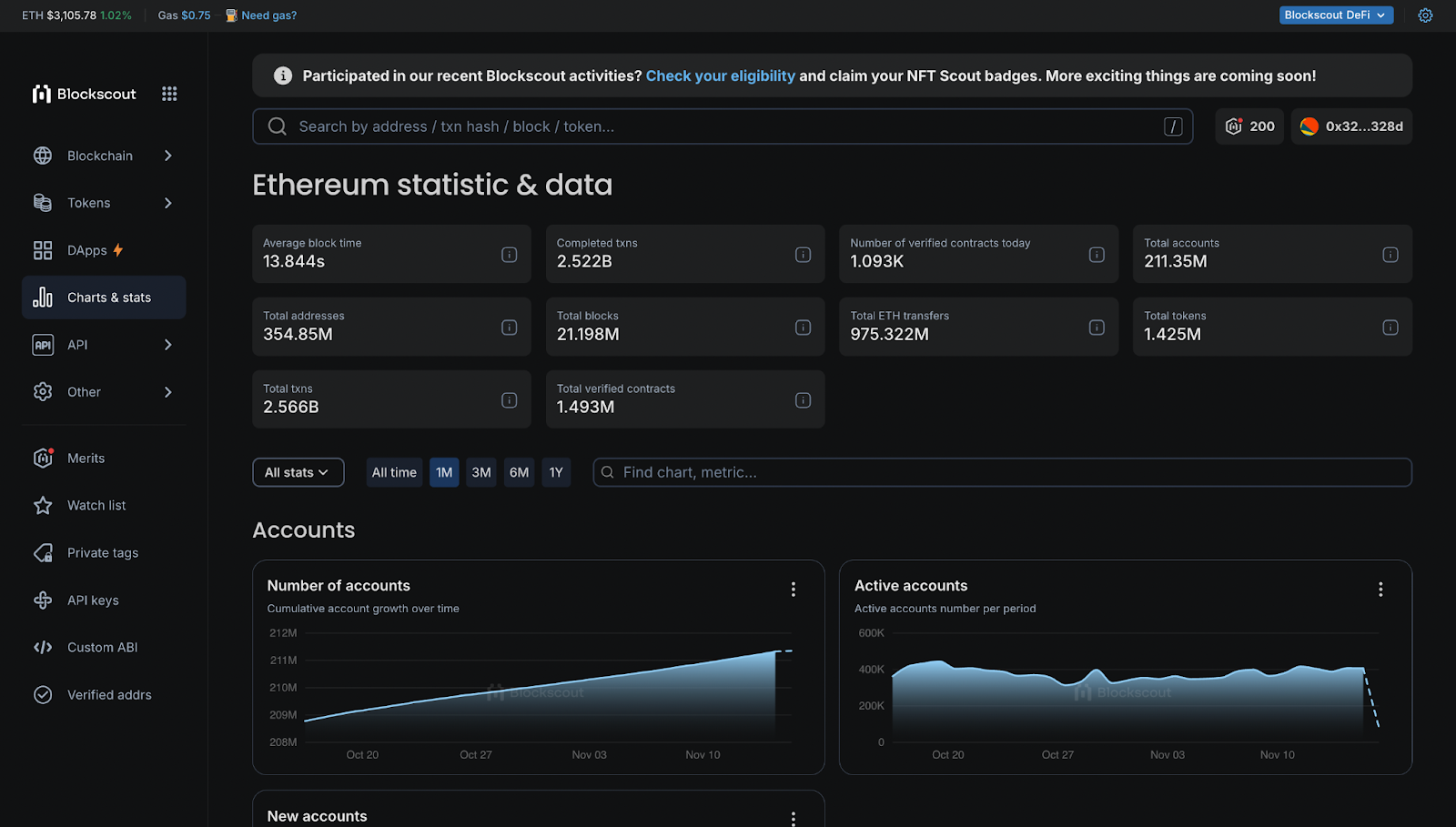1456x827 pixels.
Task: Open Charts & stats in the sidebar
Action: (104, 298)
